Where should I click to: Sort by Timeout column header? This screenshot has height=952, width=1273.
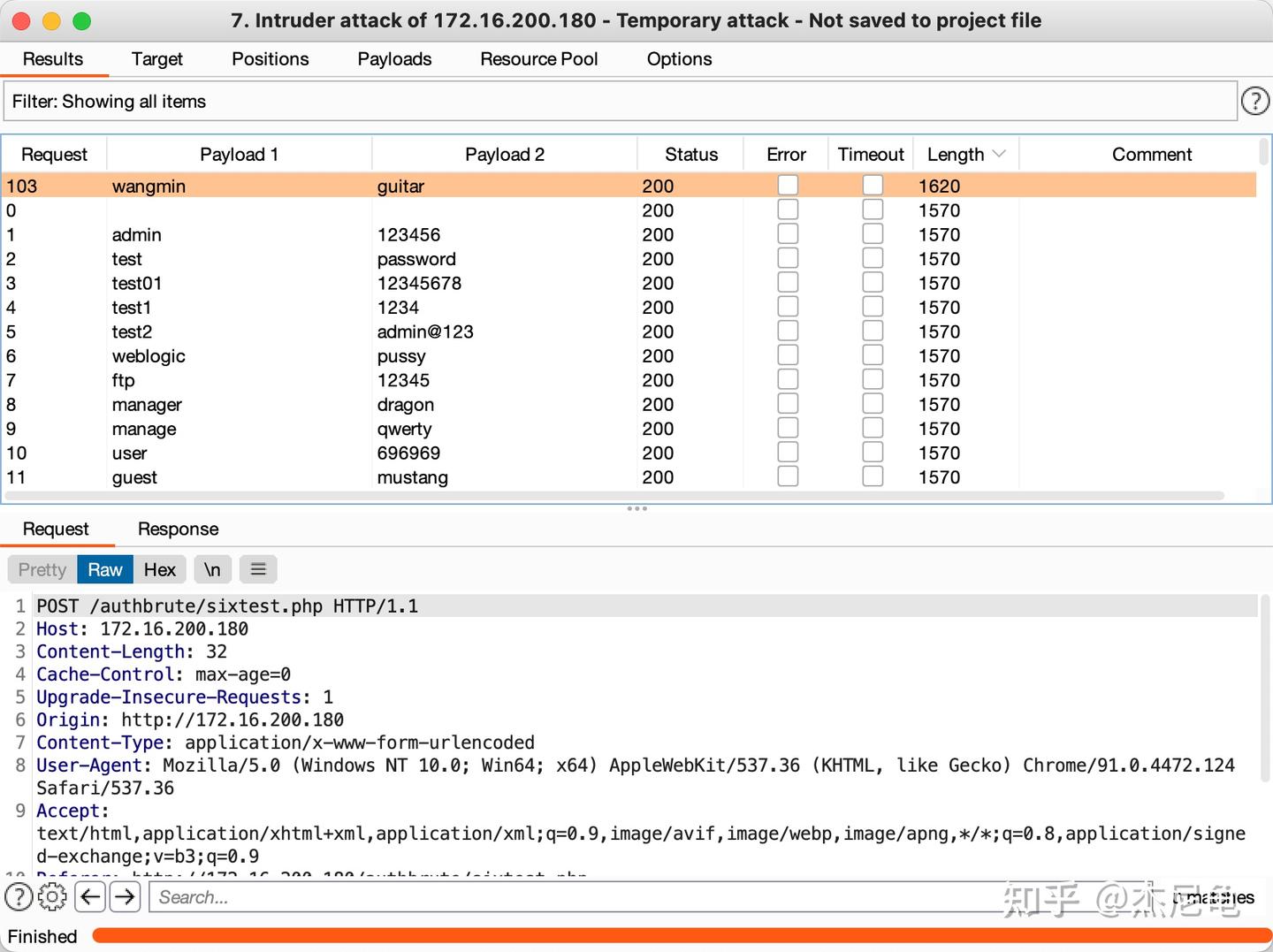click(x=871, y=154)
